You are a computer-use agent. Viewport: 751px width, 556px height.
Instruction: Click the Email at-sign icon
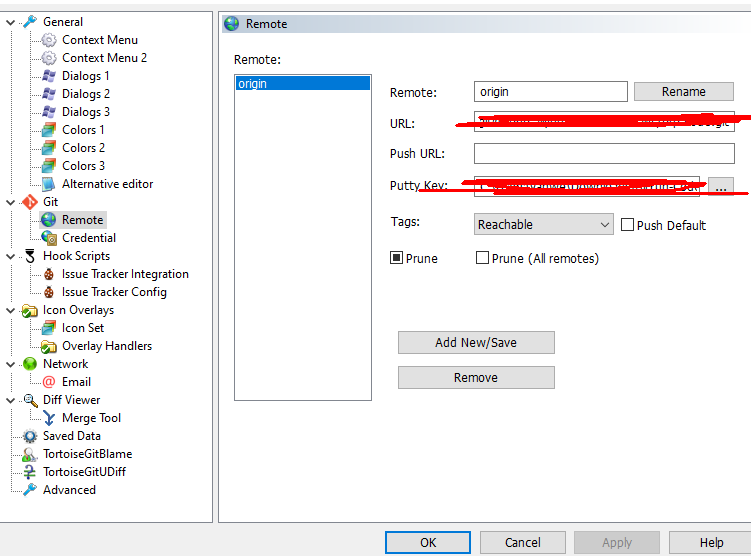point(49,382)
